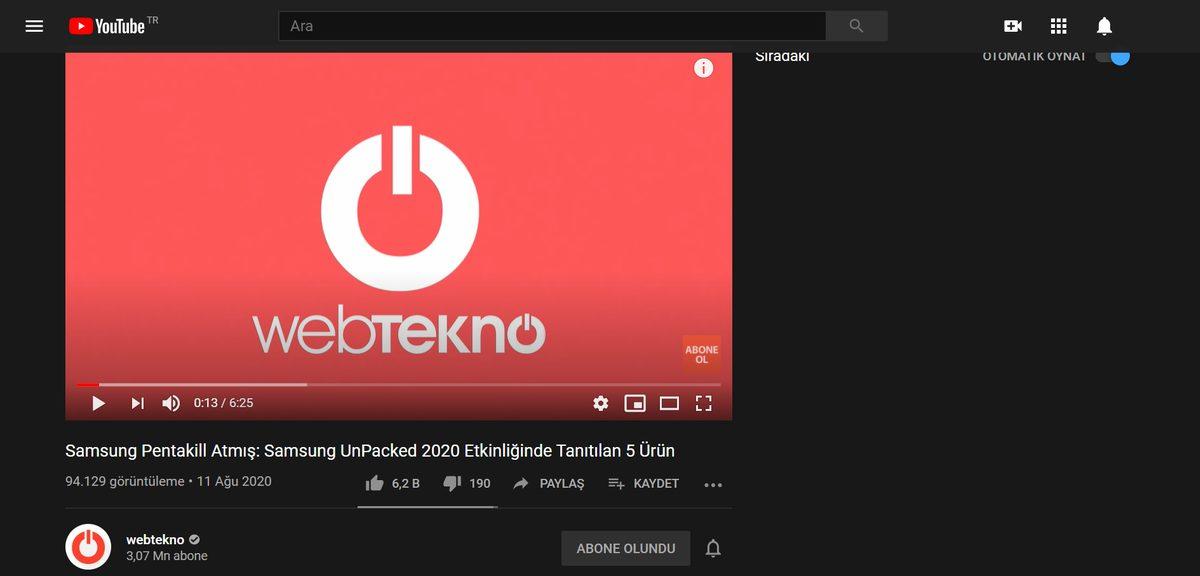Mute the video volume
The height and width of the screenshot is (576, 1200).
click(x=170, y=403)
